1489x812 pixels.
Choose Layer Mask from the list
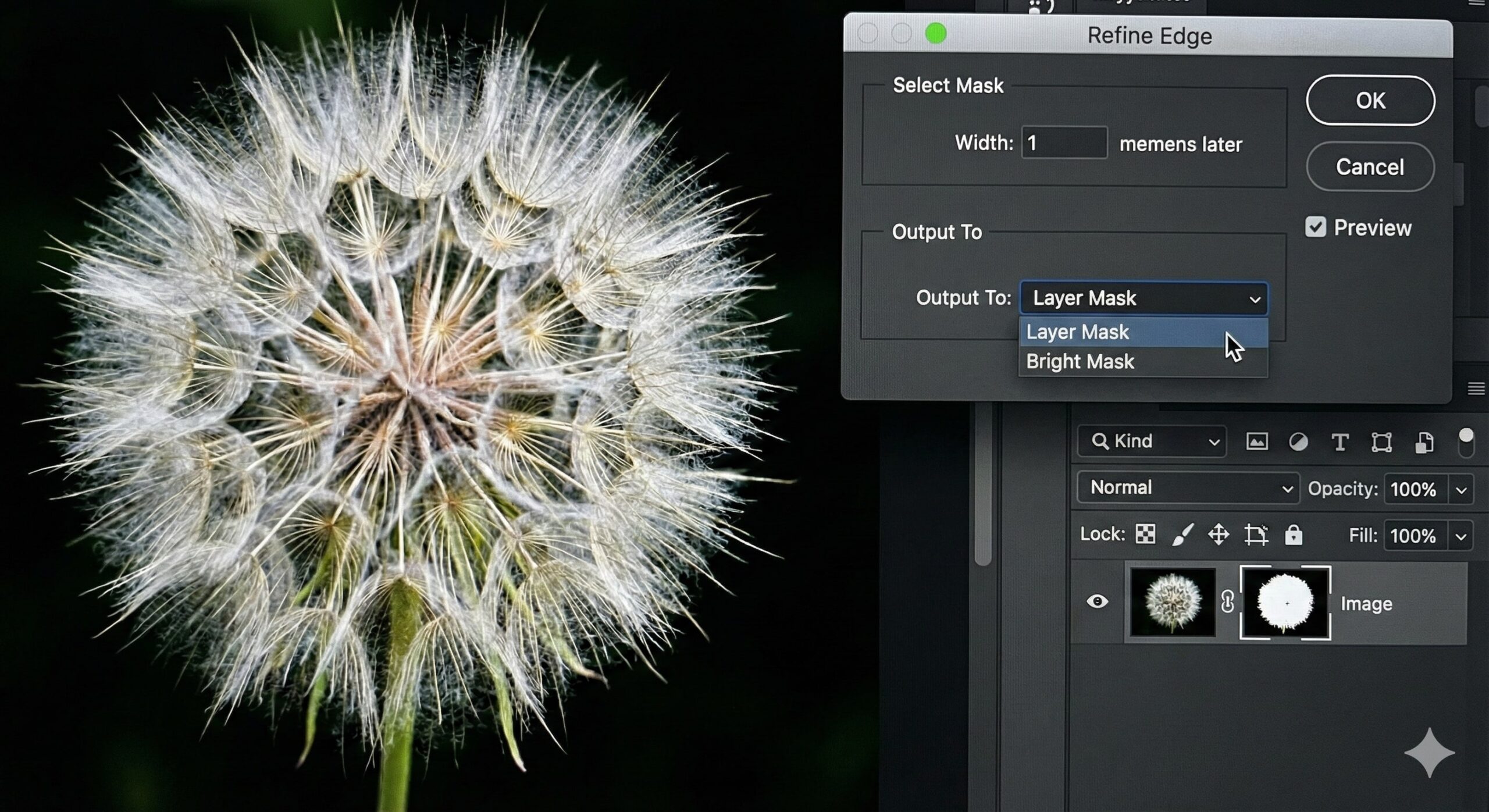pos(1078,332)
